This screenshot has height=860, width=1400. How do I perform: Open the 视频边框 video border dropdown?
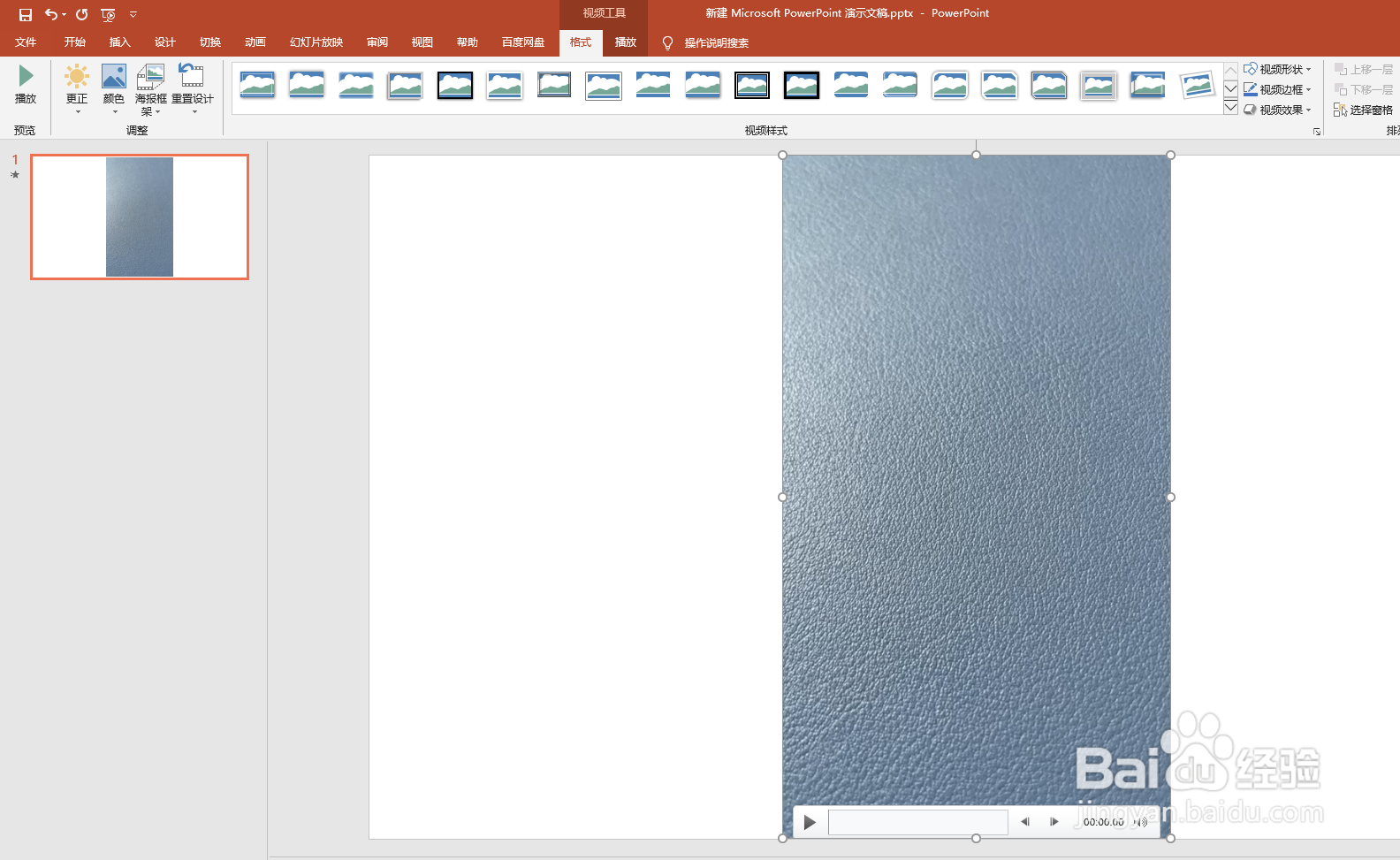click(1278, 89)
